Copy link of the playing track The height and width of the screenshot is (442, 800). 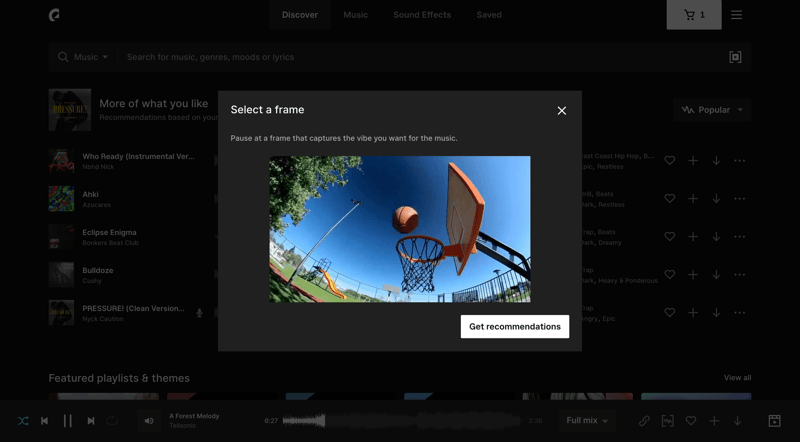pyautogui.click(x=644, y=421)
